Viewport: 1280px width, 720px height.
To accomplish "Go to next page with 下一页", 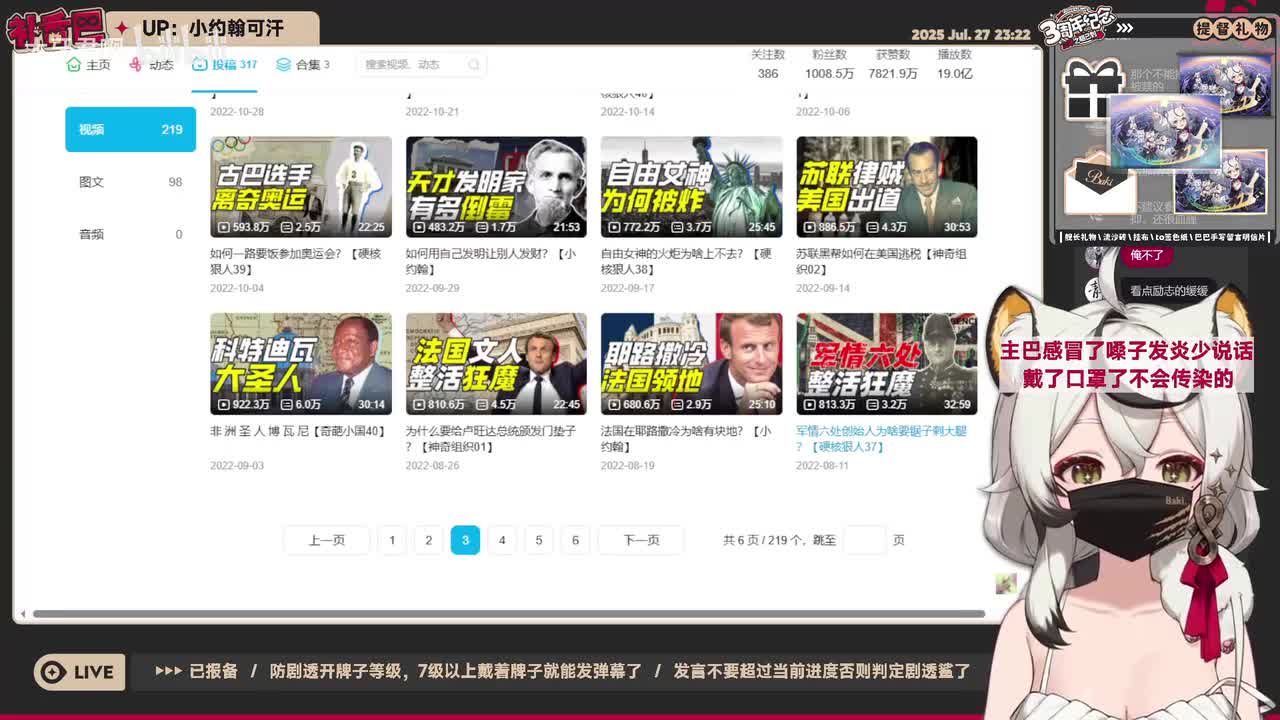I will (641, 540).
